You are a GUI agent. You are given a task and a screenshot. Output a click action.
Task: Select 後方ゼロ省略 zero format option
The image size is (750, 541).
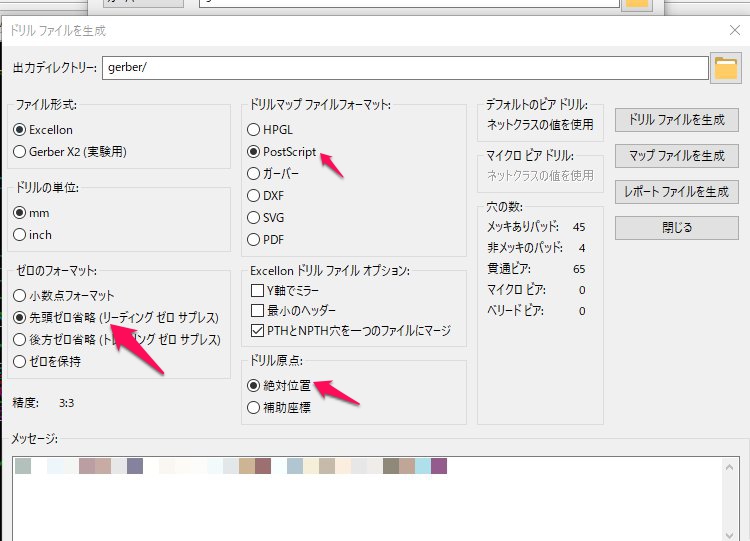[x=20, y=339]
